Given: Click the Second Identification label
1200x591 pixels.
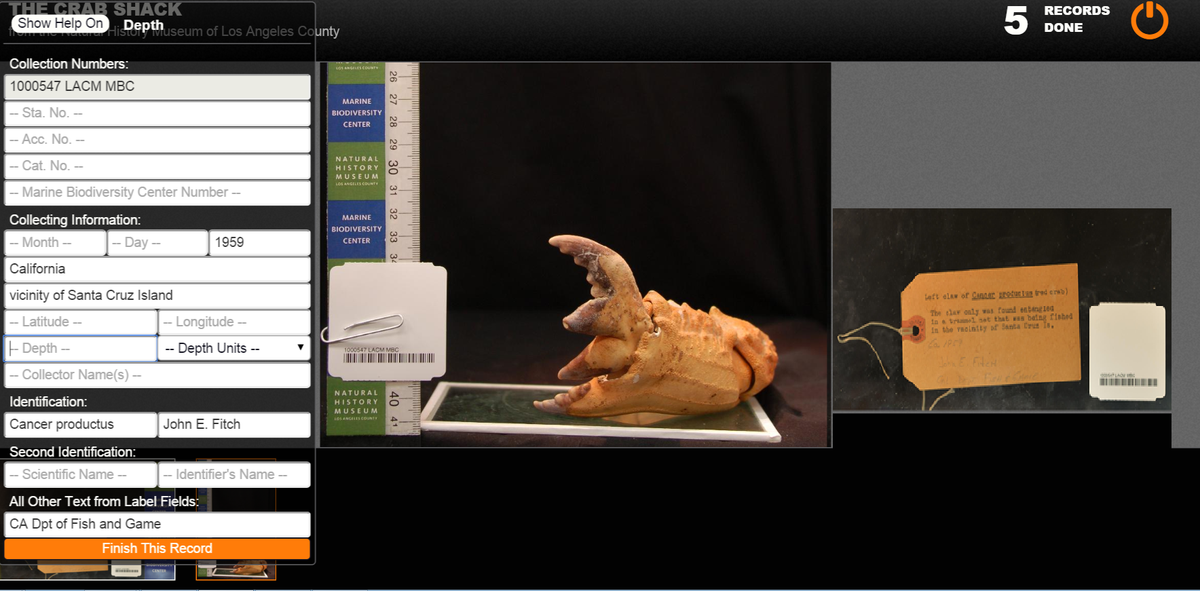Looking at the screenshot, I should point(72,452).
